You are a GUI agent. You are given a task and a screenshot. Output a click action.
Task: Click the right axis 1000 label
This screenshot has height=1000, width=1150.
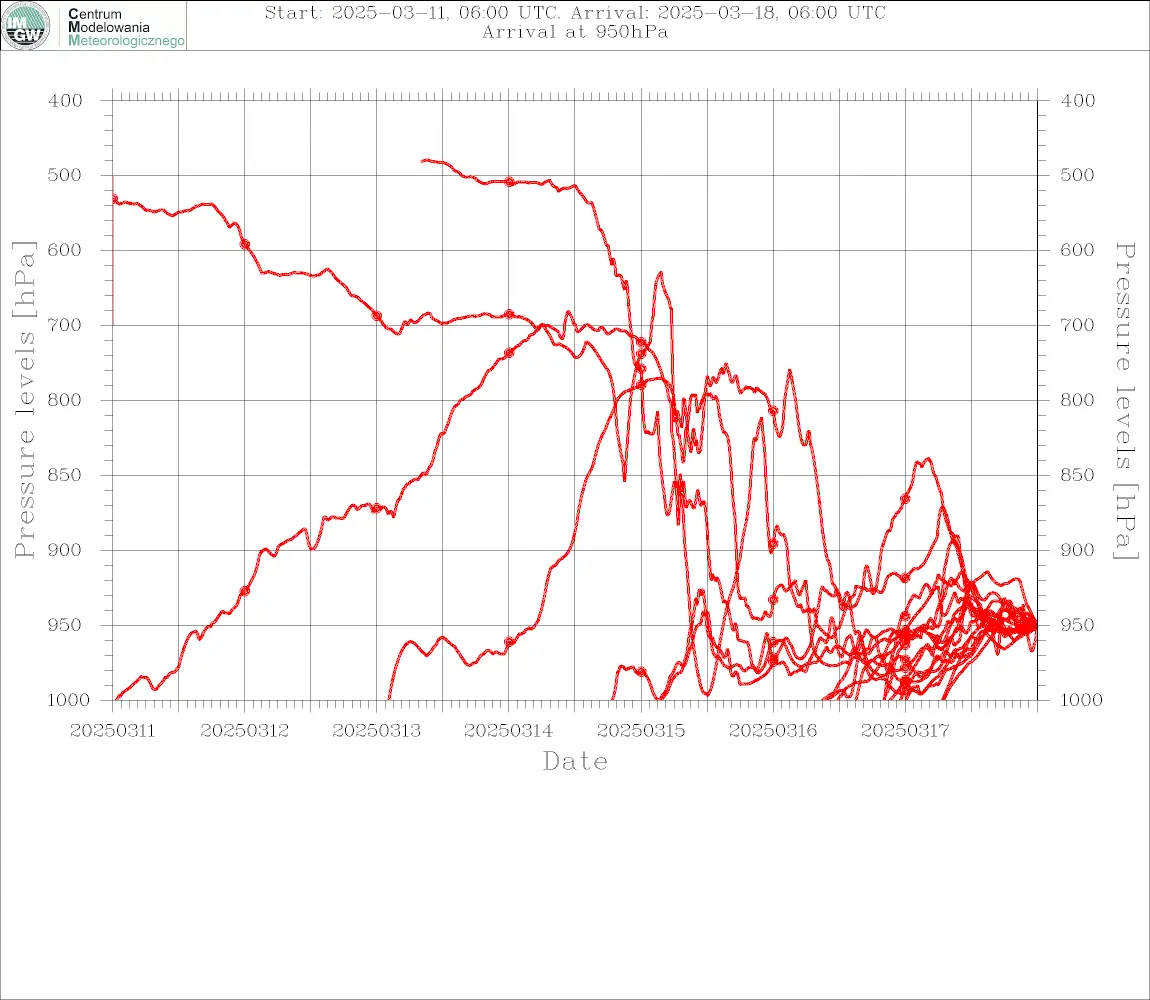[1081, 700]
